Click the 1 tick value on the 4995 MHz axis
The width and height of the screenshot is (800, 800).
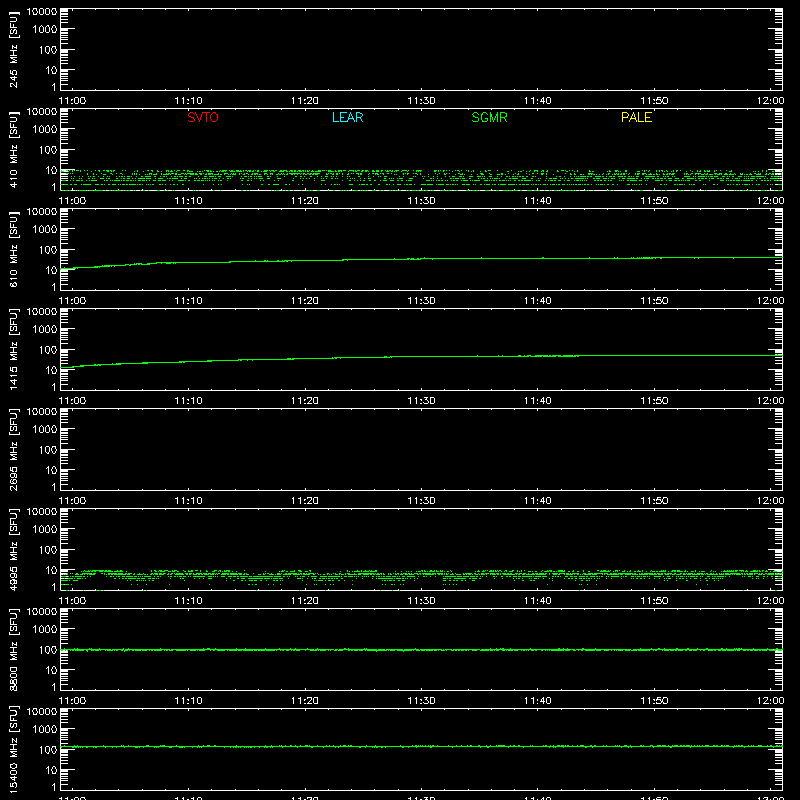pyautogui.click(x=54, y=587)
